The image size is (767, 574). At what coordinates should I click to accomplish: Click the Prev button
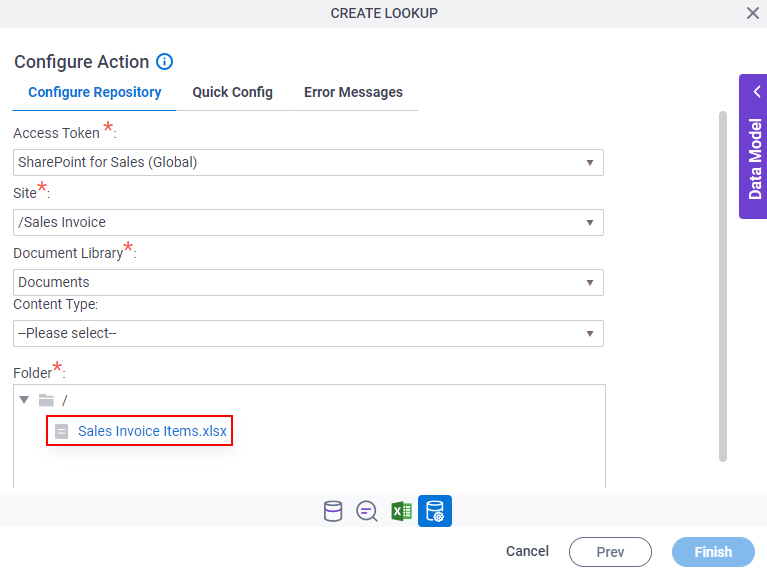coord(610,552)
